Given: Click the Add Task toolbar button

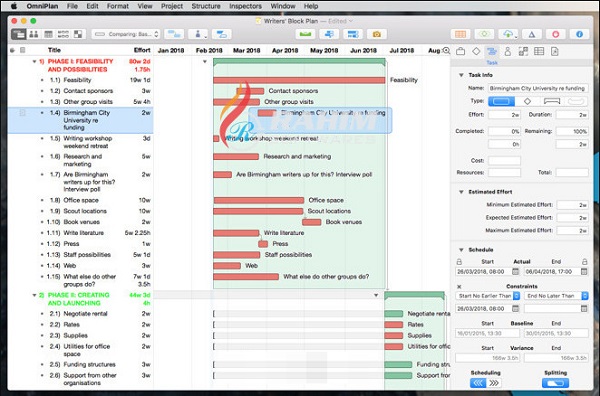Looking at the screenshot, I should (x=174, y=34).
